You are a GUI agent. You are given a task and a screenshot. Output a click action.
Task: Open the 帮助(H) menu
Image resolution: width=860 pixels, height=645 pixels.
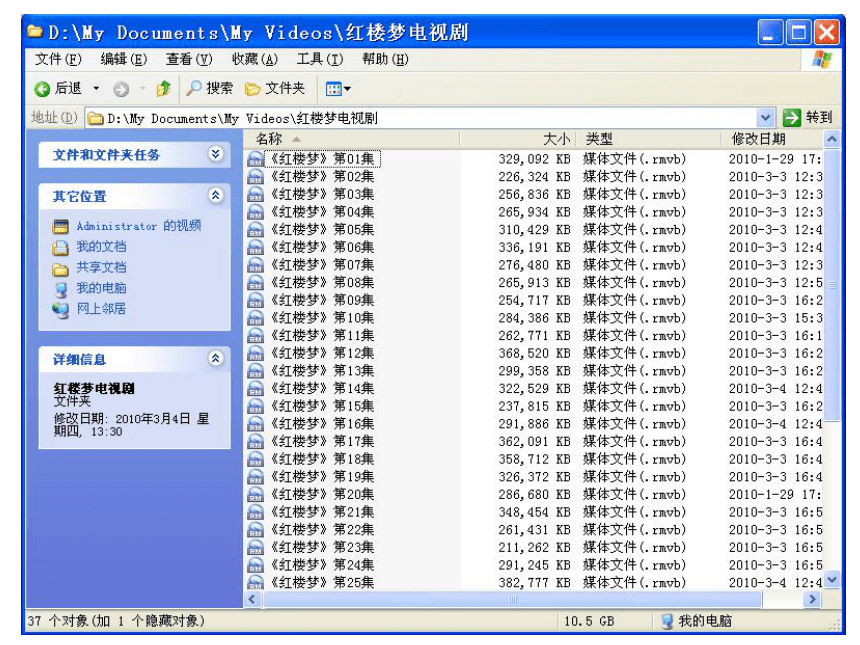click(385, 59)
